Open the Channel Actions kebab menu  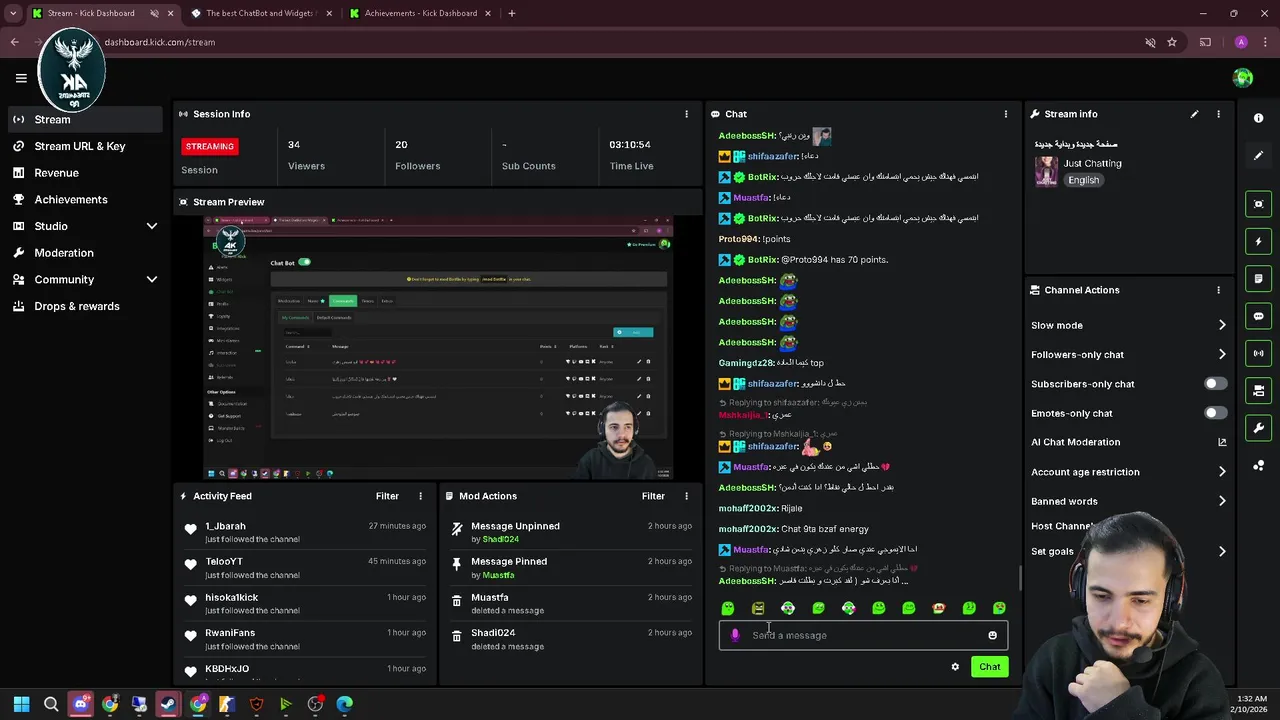(x=1218, y=290)
